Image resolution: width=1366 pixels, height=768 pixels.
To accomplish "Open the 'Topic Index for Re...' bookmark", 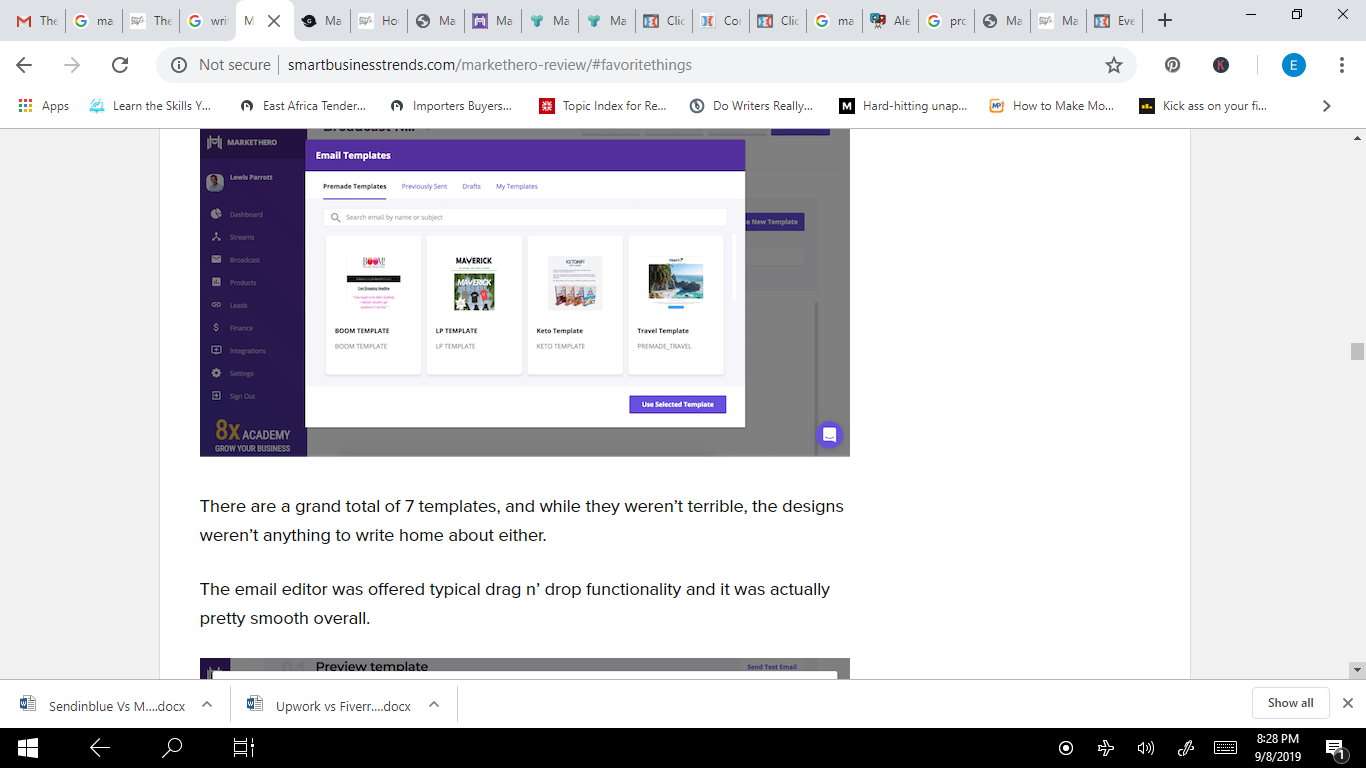I will coord(603,106).
